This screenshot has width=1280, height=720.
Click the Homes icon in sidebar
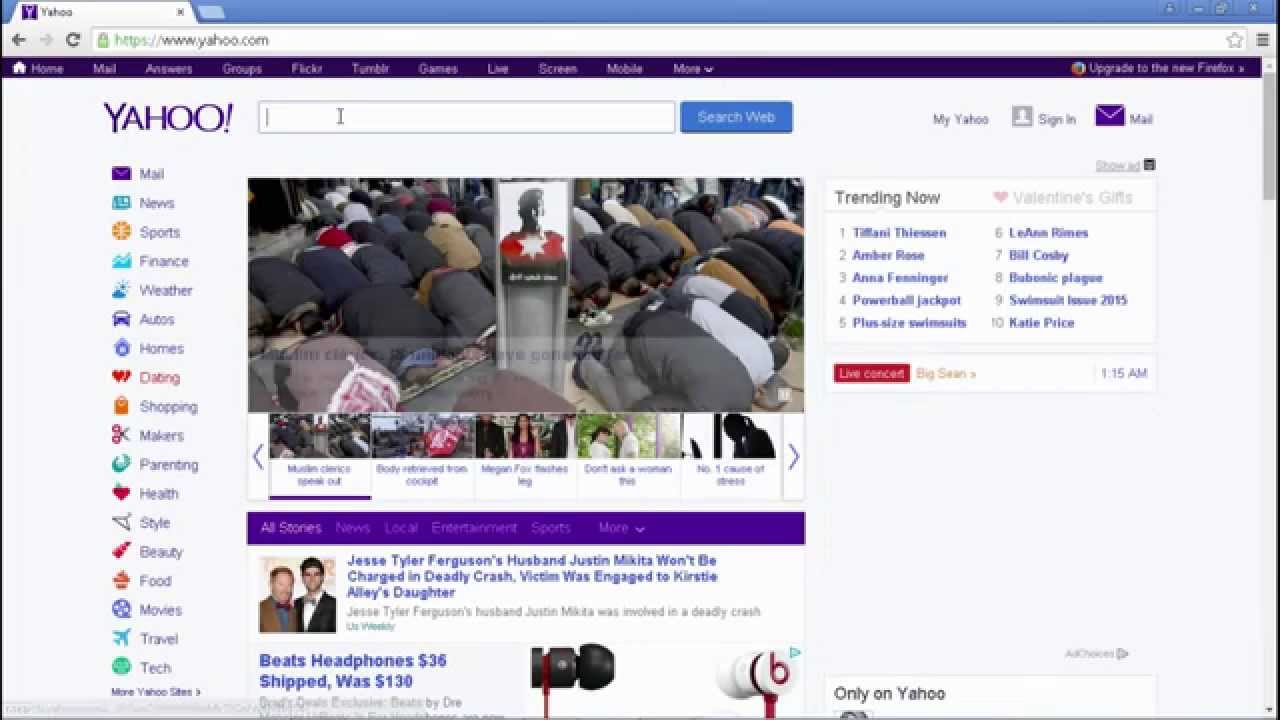click(x=121, y=348)
